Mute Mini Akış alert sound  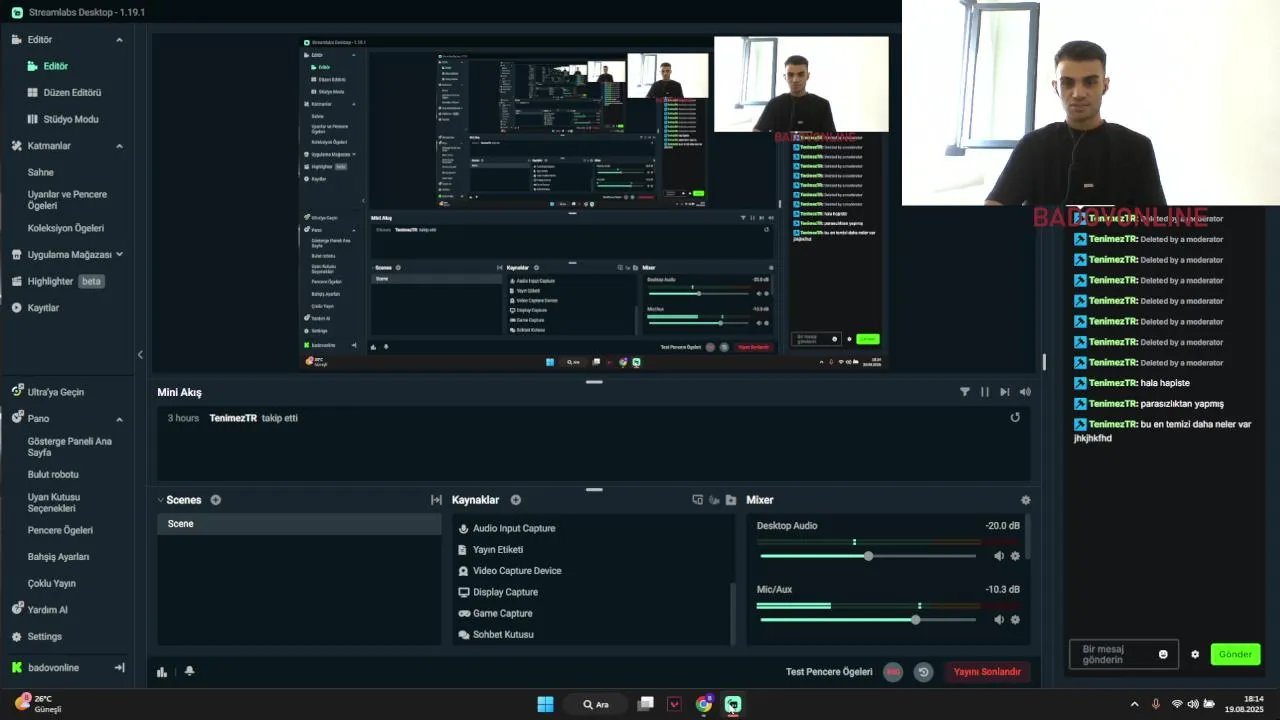pyautogui.click(x=1025, y=392)
